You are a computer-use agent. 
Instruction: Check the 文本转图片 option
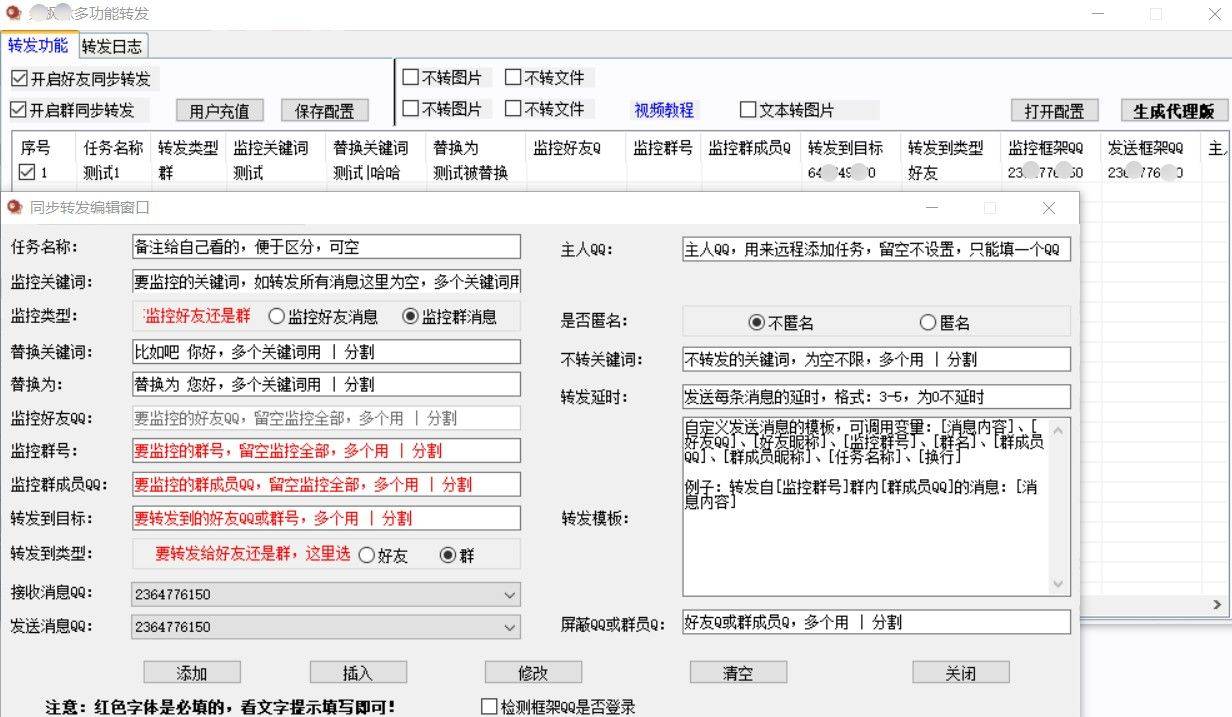click(747, 109)
